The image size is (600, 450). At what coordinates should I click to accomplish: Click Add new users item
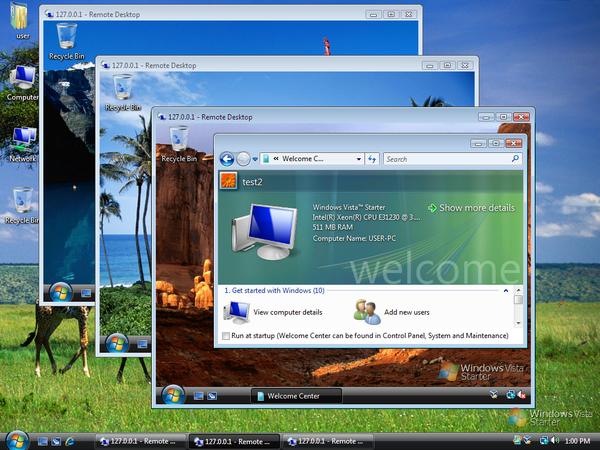392,312
